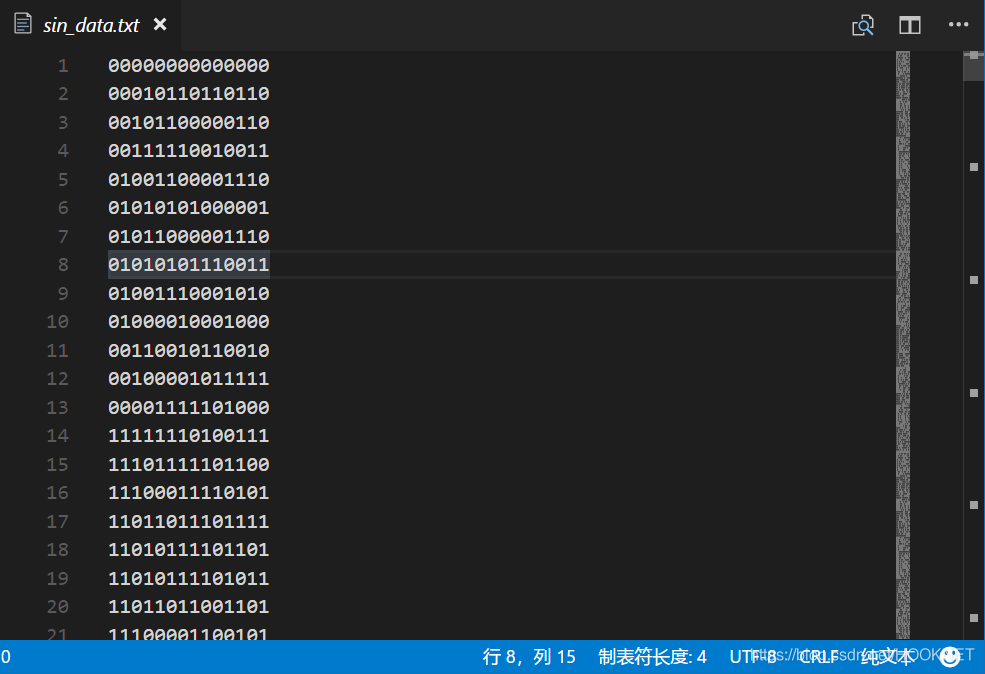This screenshot has height=674, width=985.
Task: Place cursor on line 9 value 01001110001010
Action: (x=188, y=293)
